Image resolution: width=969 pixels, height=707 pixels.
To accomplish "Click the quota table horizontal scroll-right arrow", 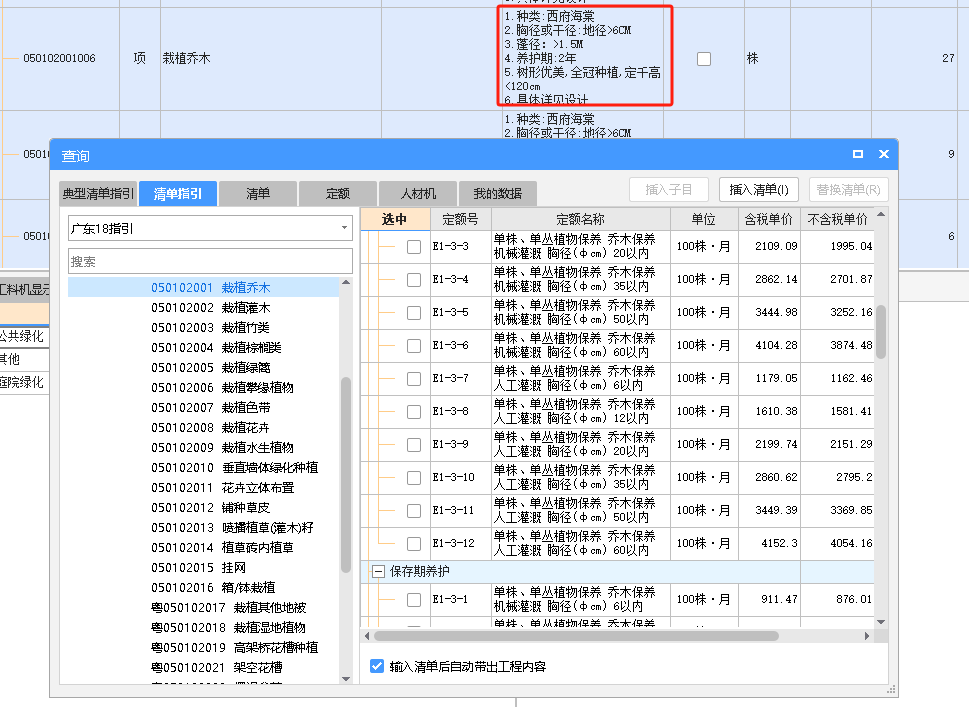I will pos(867,636).
